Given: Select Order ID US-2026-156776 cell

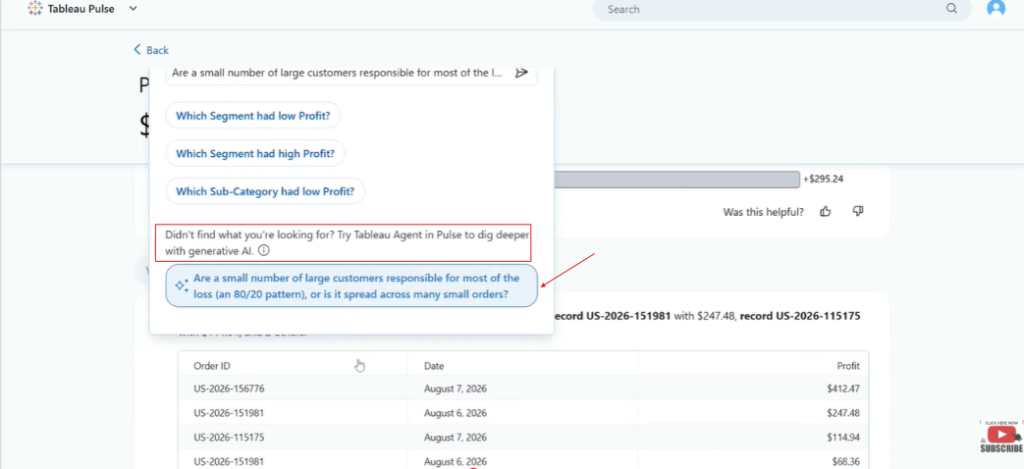Looking at the screenshot, I should click(x=229, y=389).
